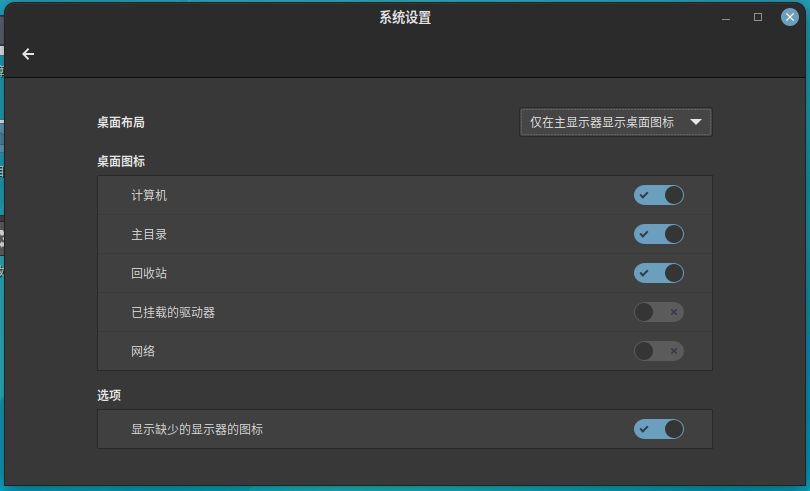Click the dropdown arrow beside 仅在主显示器显示桌面图标
Image resolution: width=810 pixels, height=491 pixels.
tap(696, 122)
